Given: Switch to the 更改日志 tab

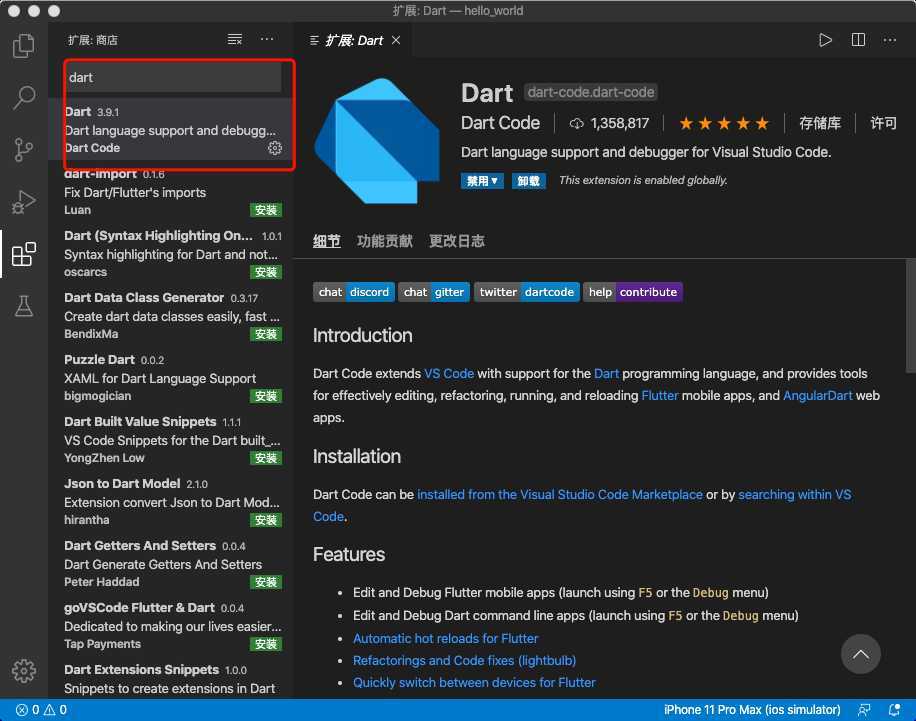Looking at the screenshot, I should tap(457, 241).
